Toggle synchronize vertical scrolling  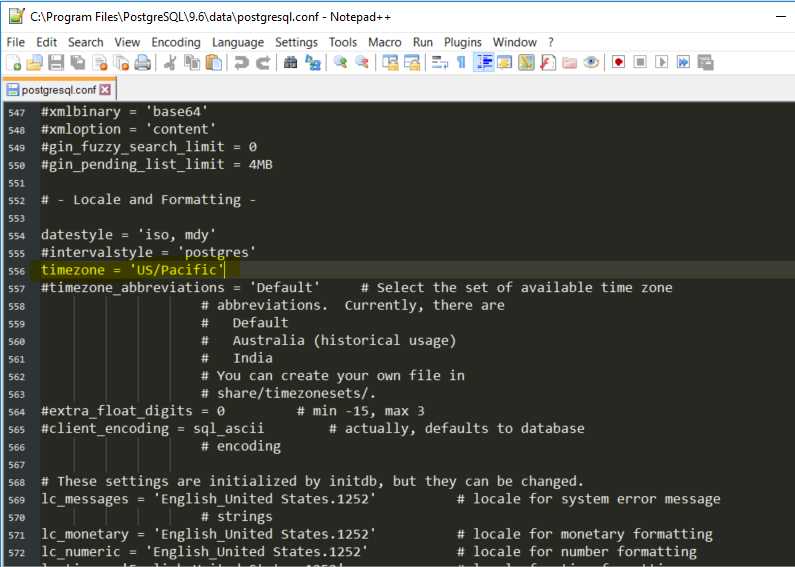tap(390, 62)
